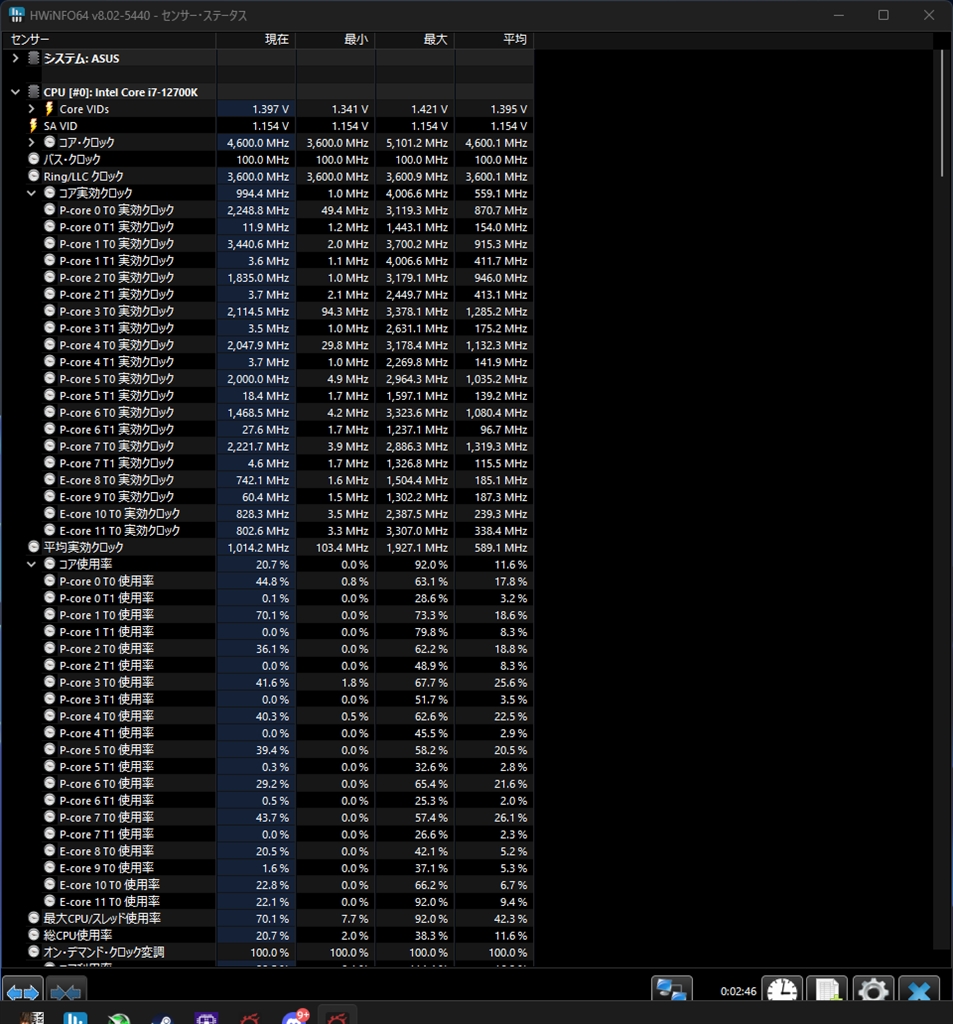Click the 現在 column header
The width and height of the screenshot is (953, 1024).
click(256, 39)
